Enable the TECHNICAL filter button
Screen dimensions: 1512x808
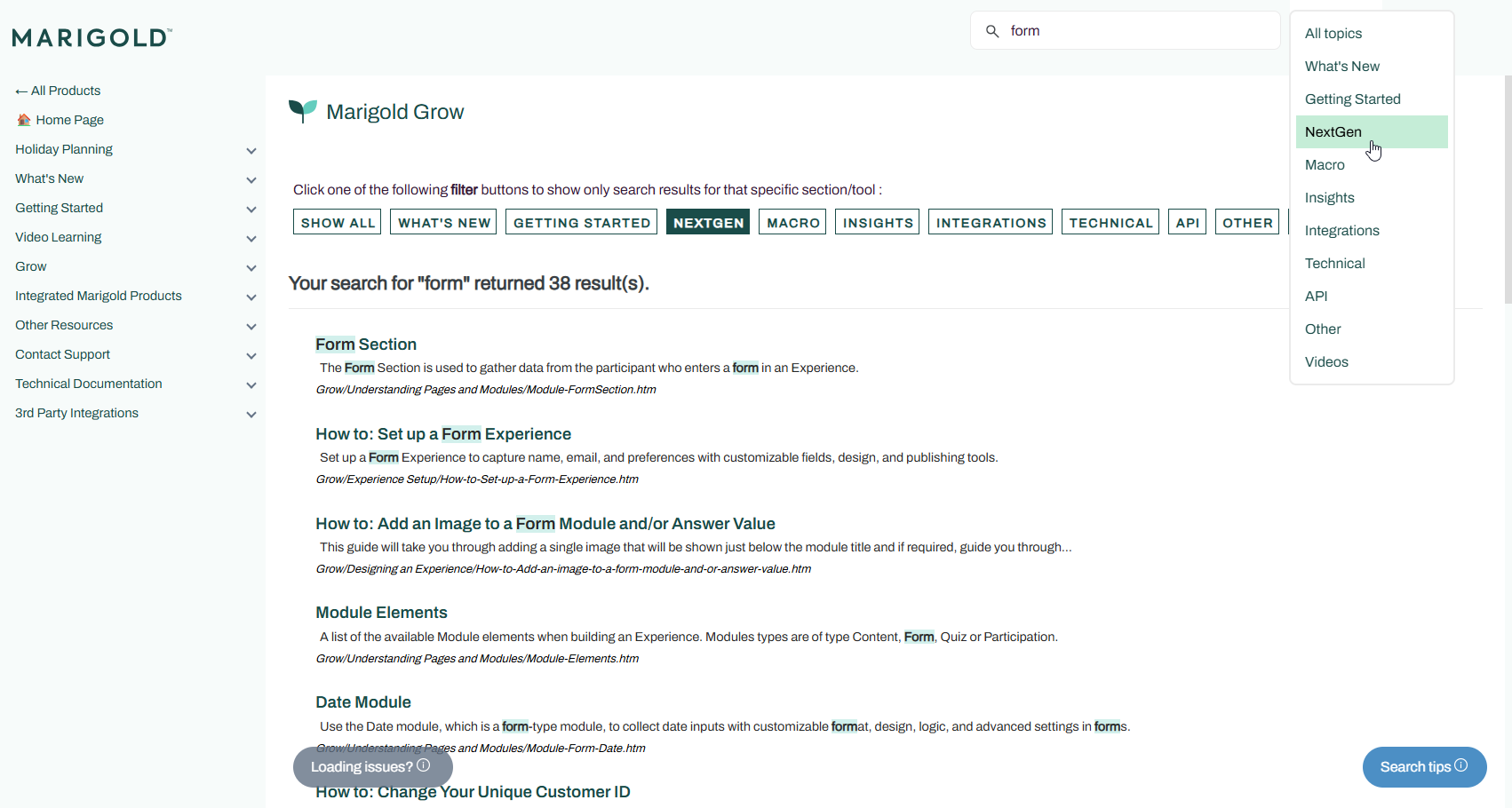[1110, 223]
